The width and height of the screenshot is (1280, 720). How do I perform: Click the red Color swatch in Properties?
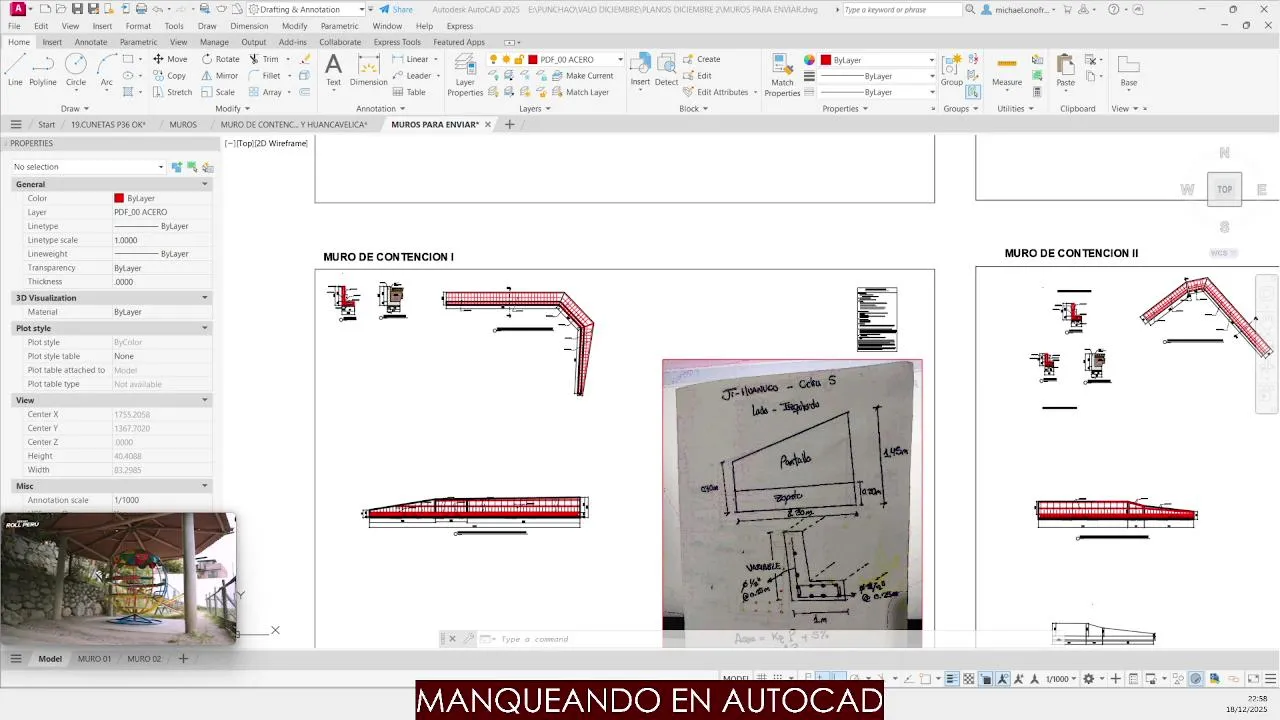pyautogui.click(x=119, y=198)
